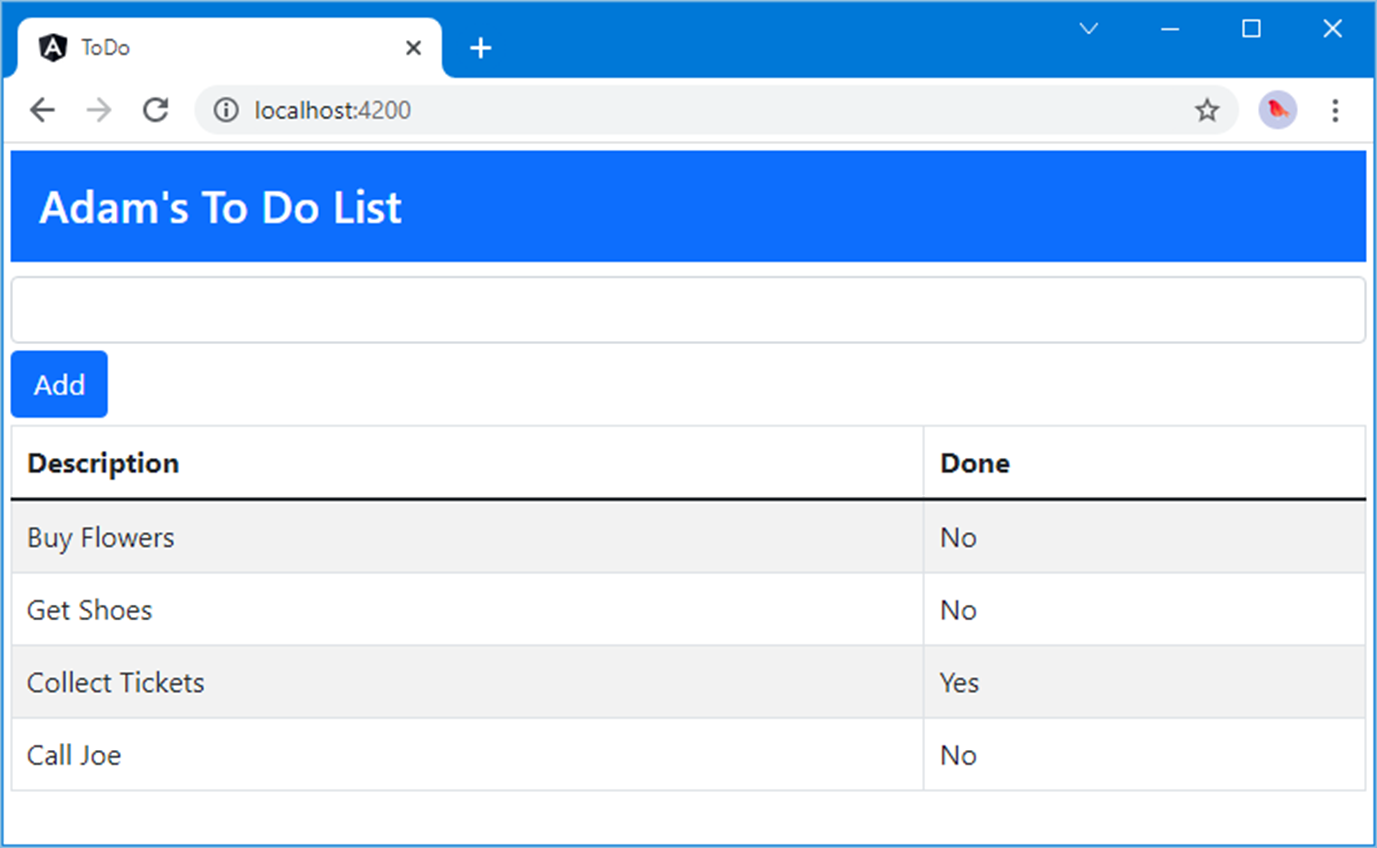This screenshot has height=848, width=1377.
Task: Reload the page with refresh icon
Action: (x=155, y=110)
